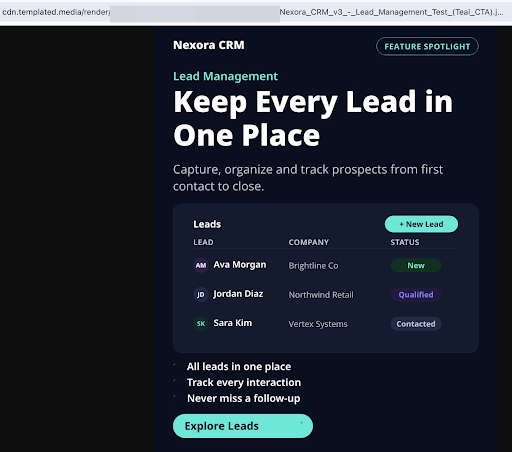Click the + New Lead button
This screenshot has height=452, width=512.
point(421,224)
